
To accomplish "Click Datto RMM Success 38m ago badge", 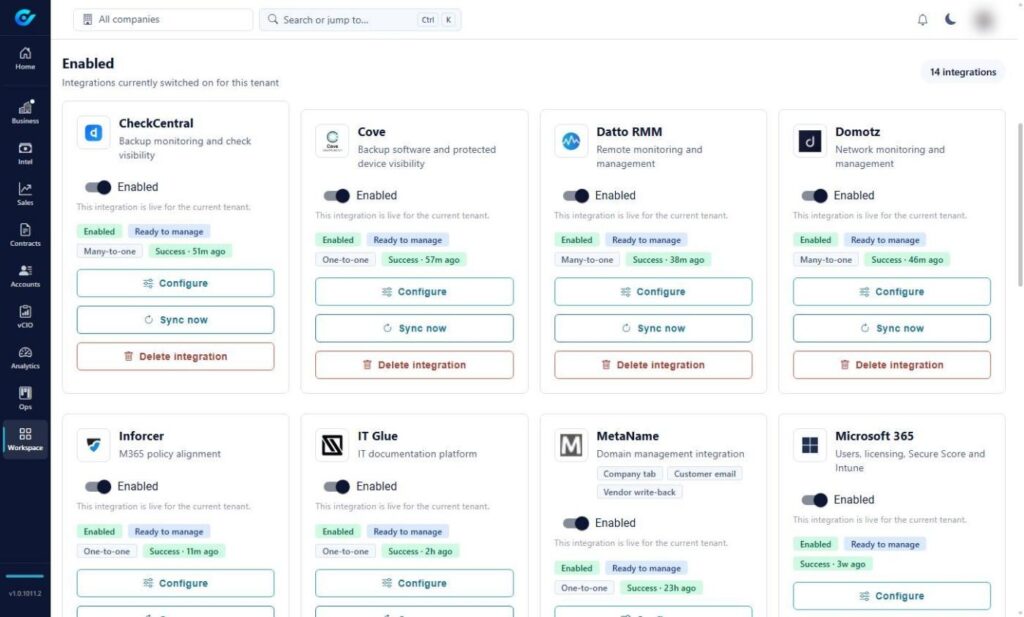I will 668,260.
